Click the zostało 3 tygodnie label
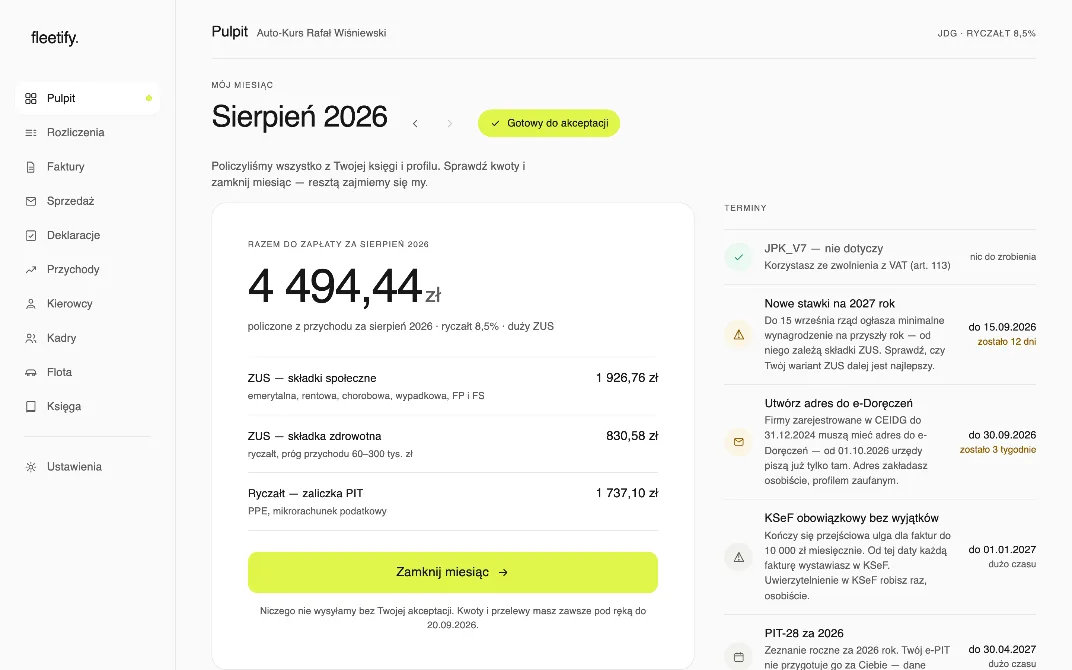The image size is (1072, 670). click(x=997, y=450)
